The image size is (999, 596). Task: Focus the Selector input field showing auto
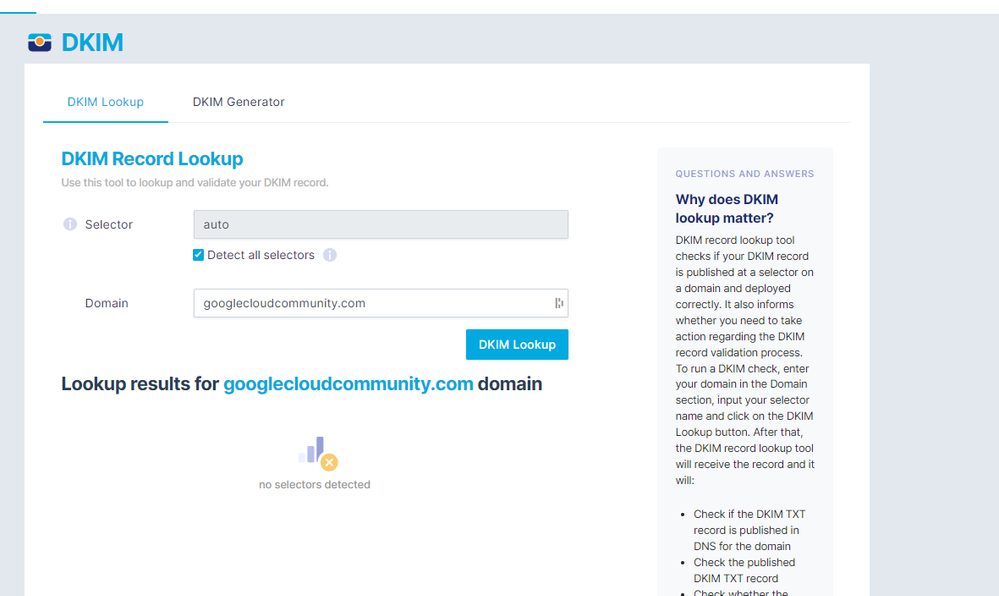point(381,224)
